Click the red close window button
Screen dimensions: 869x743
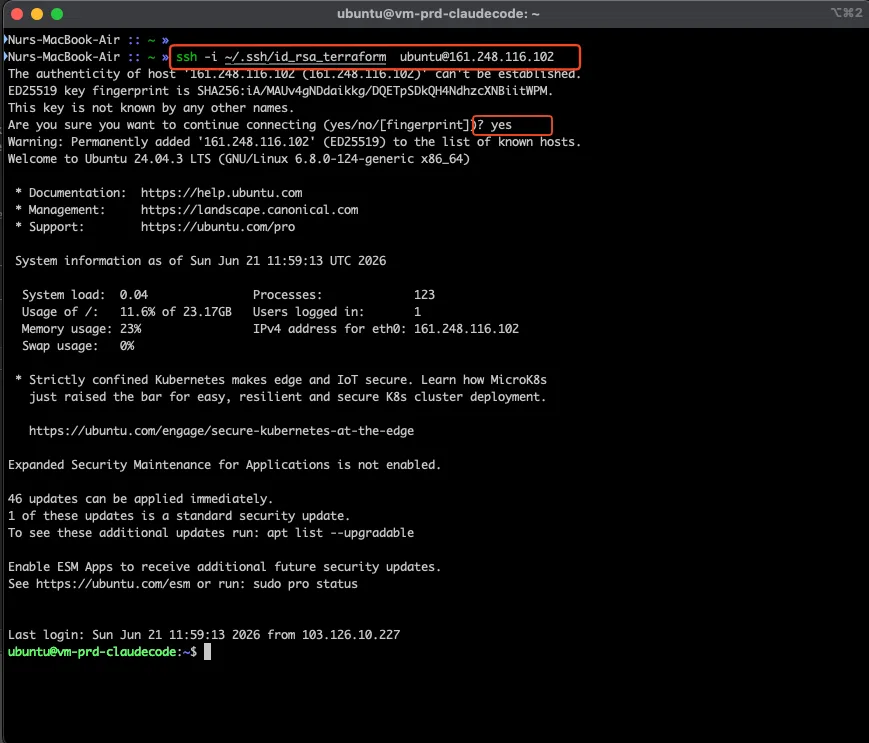coord(17,14)
